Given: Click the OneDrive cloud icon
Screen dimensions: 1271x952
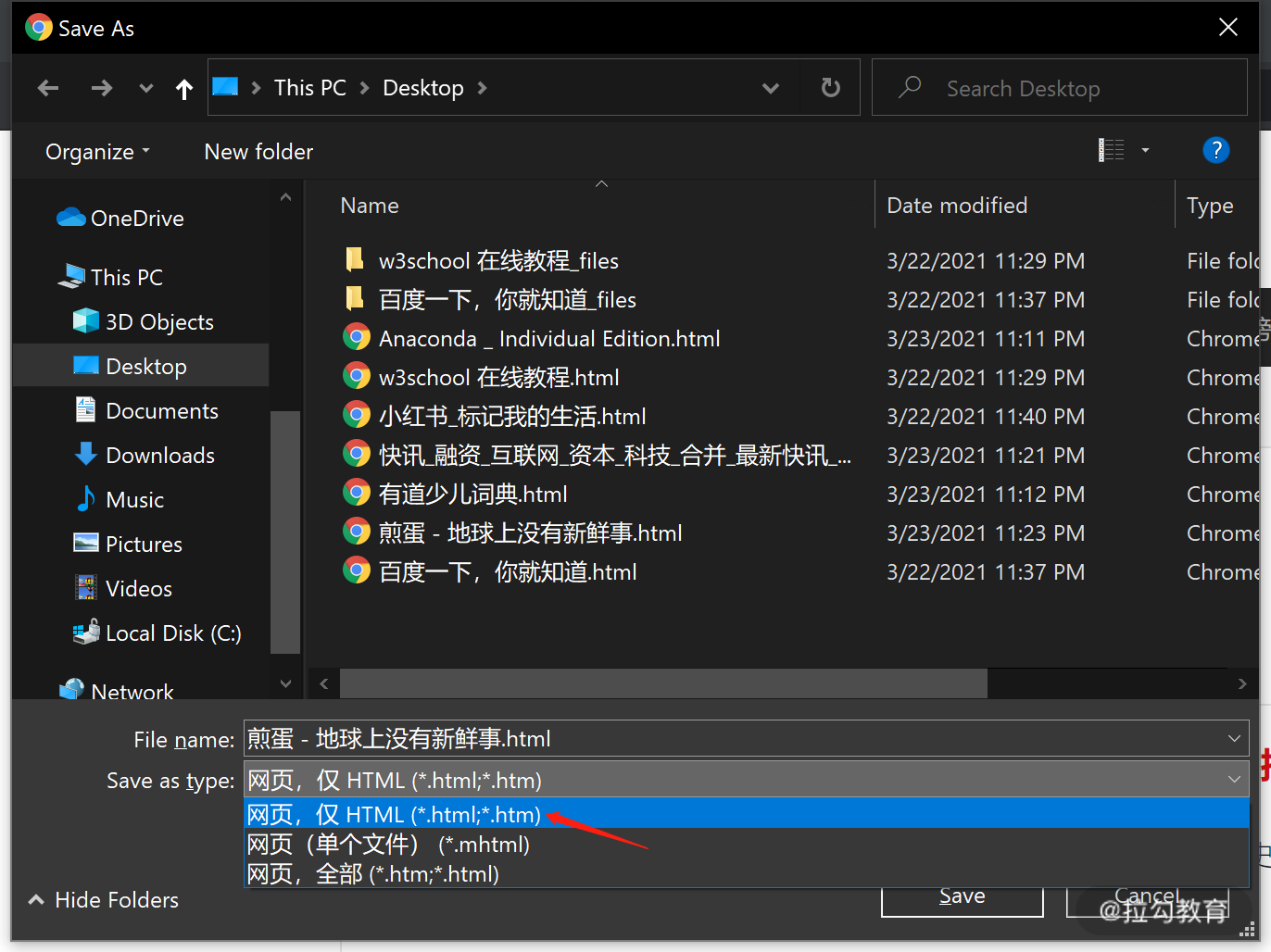Looking at the screenshot, I should click(x=71, y=217).
